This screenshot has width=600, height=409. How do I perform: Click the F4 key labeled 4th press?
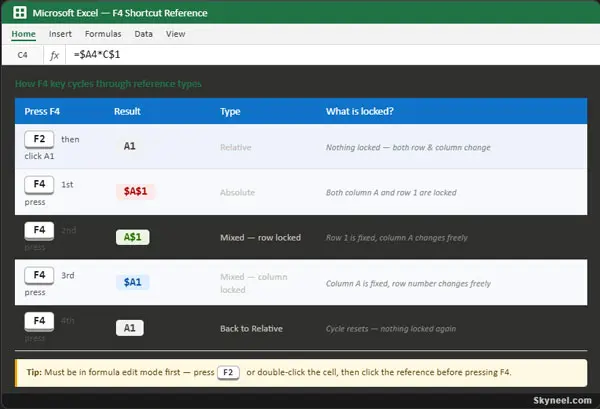[39, 321]
